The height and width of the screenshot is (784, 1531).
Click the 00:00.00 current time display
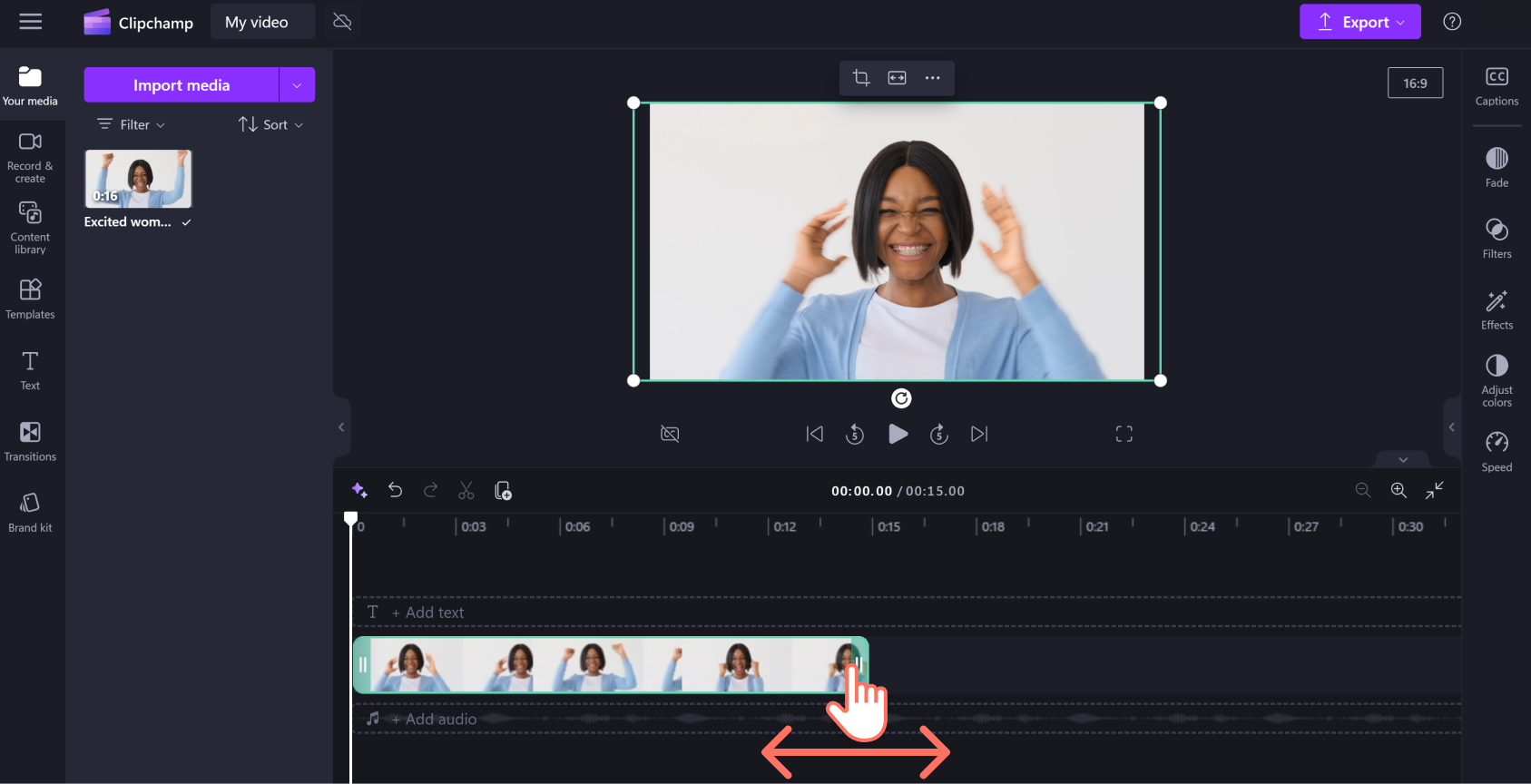(x=861, y=491)
